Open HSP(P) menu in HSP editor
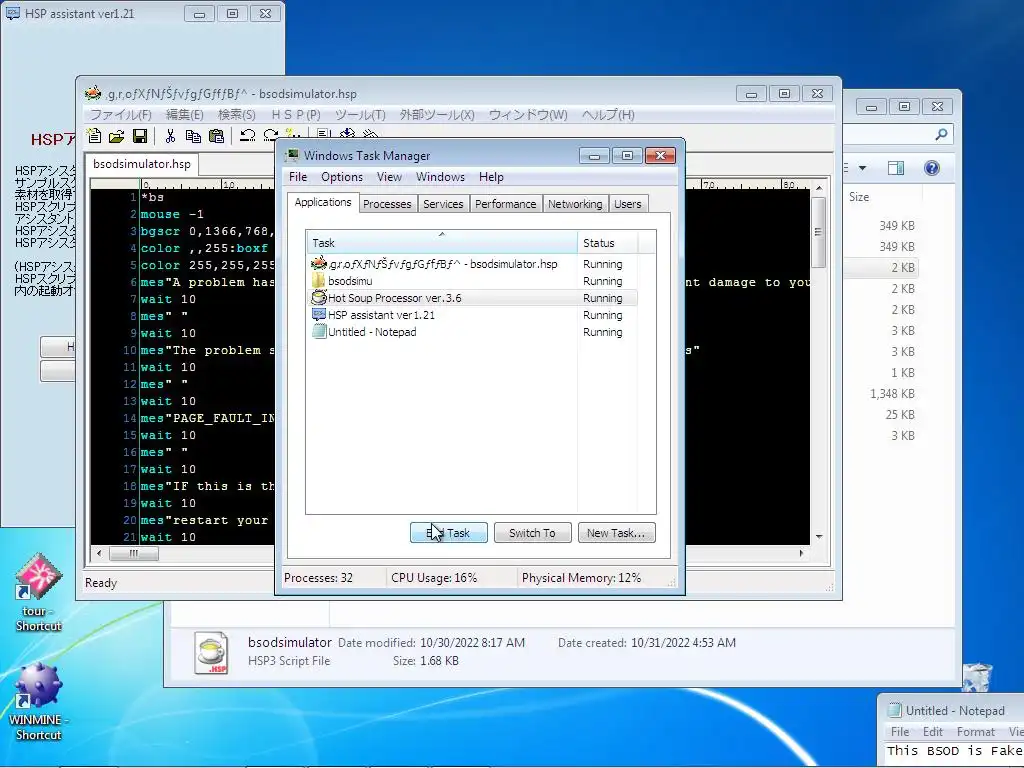This screenshot has width=1024, height=768. (x=296, y=115)
